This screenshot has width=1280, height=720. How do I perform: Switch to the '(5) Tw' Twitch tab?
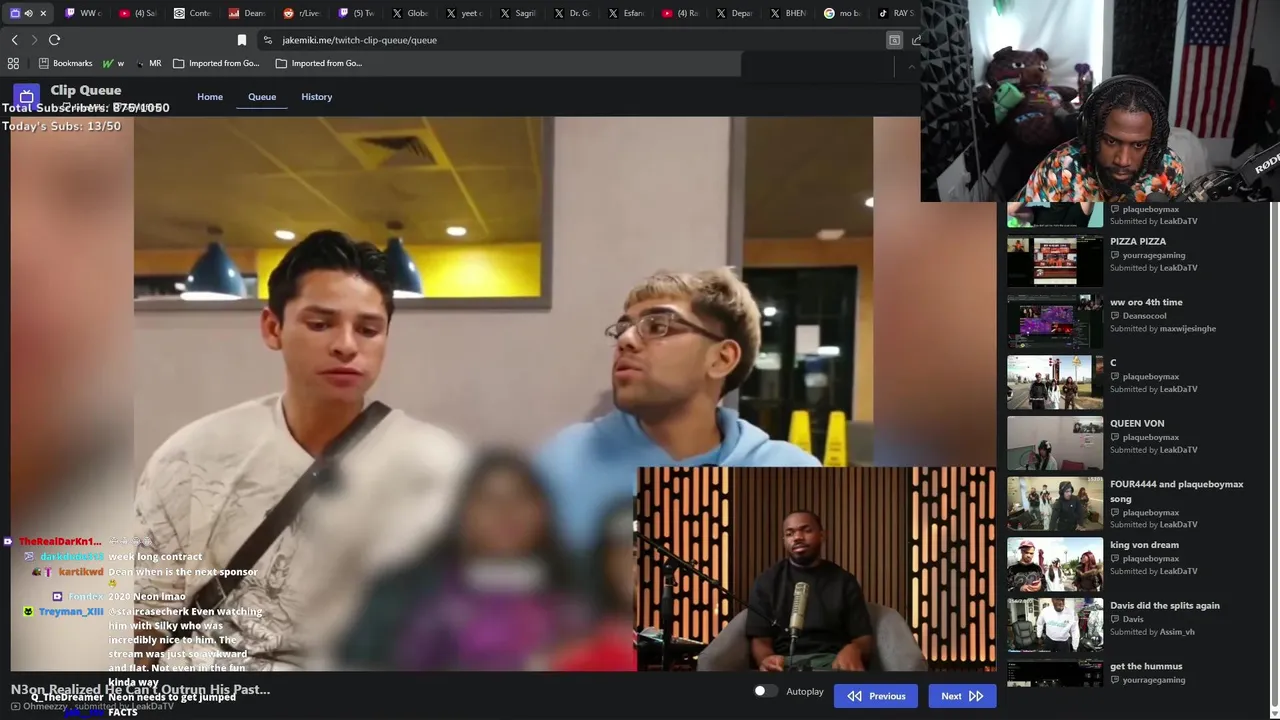(356, 13)
